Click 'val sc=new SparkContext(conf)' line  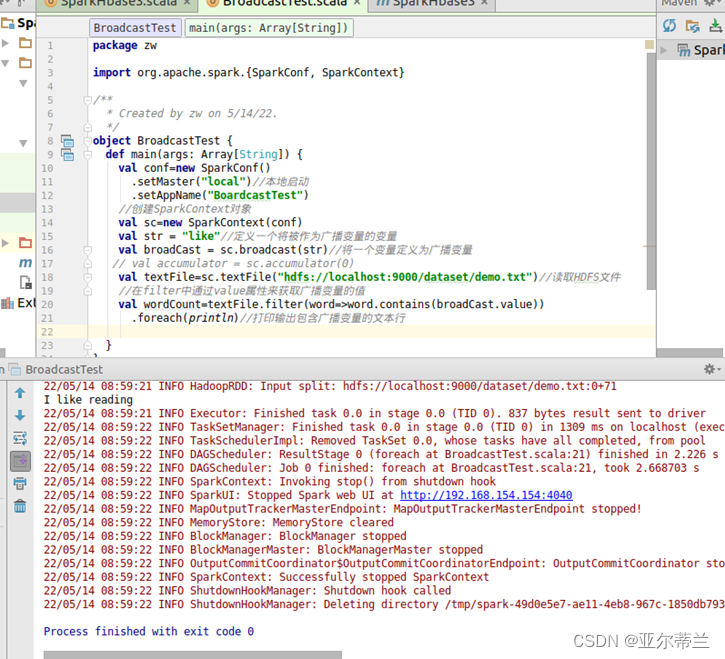pos(210,222)
